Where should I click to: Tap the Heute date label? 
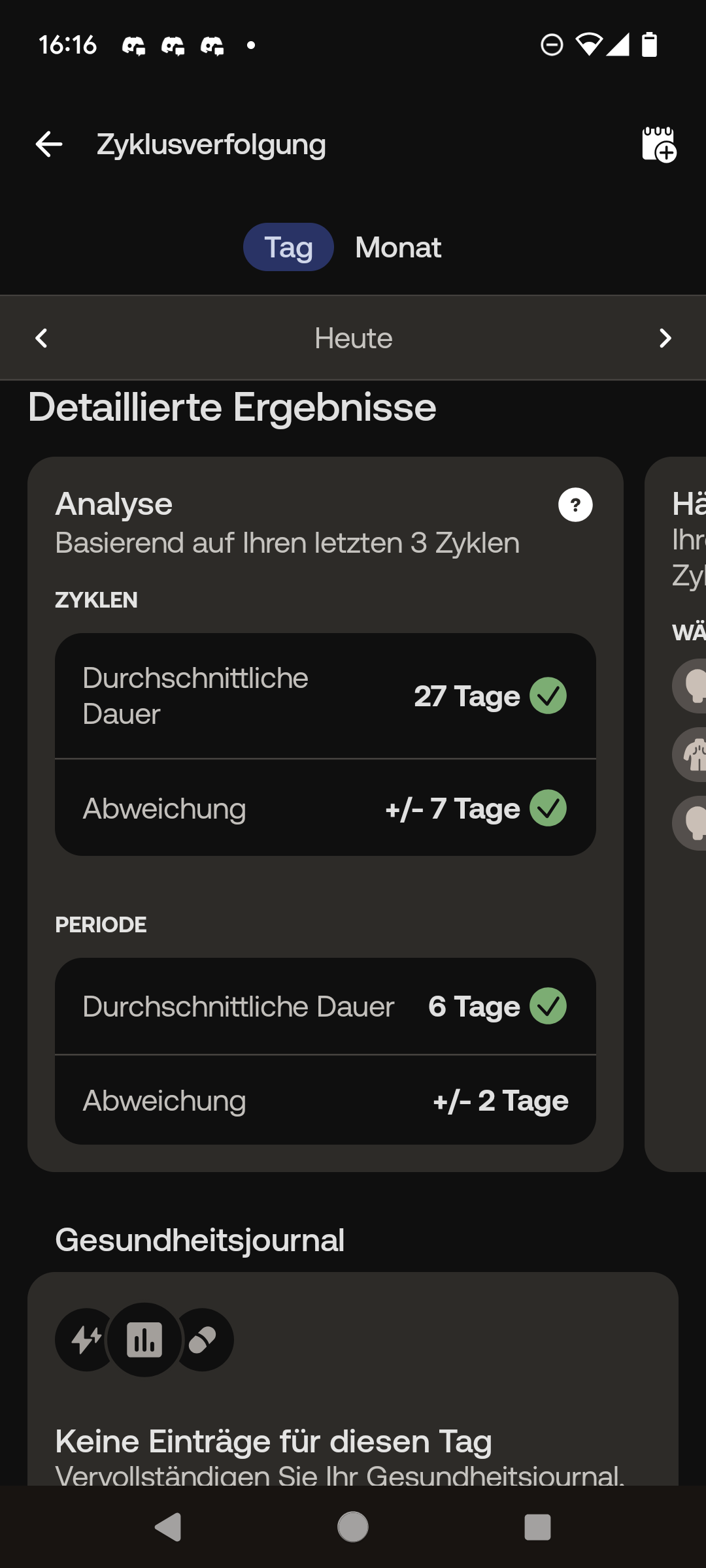click(x=353, y=338)
